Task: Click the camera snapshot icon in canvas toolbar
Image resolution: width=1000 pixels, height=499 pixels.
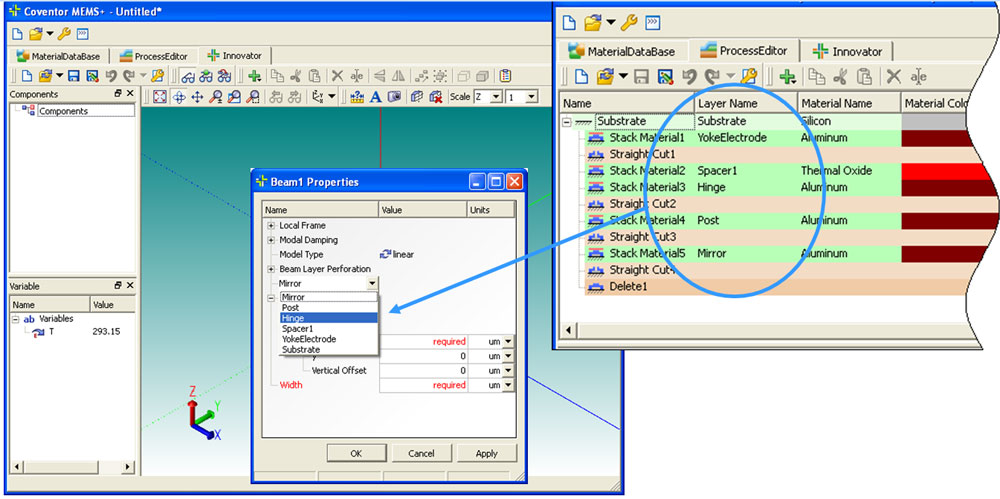Action: (394, 97)
